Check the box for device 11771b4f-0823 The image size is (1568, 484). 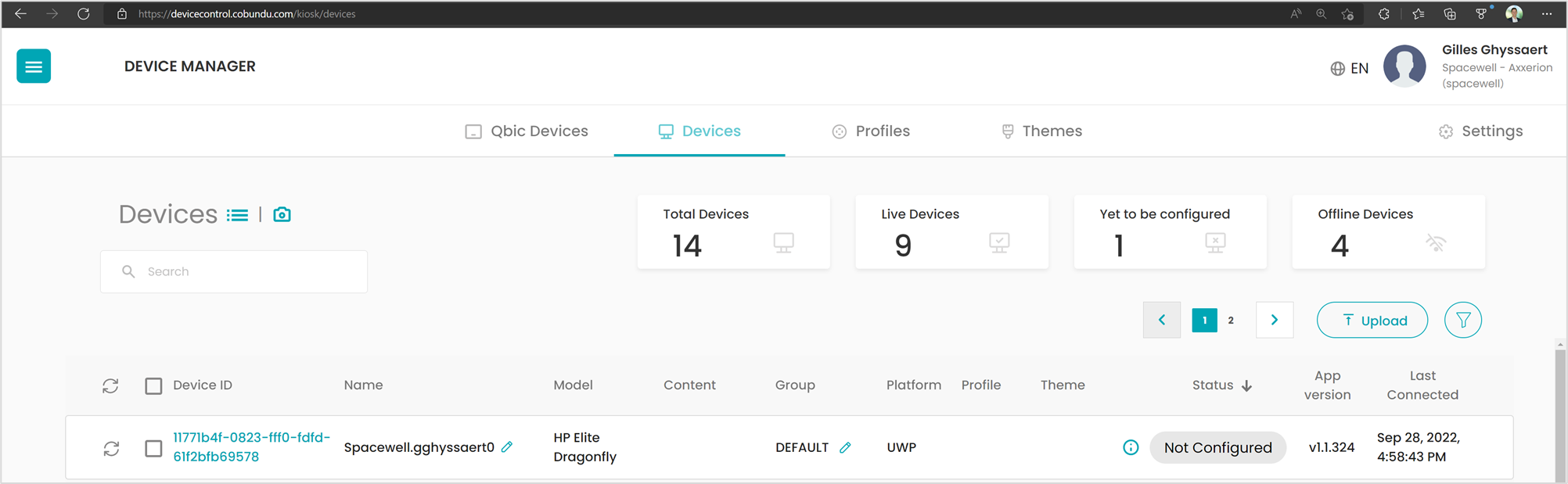click(x=153, y=448)
